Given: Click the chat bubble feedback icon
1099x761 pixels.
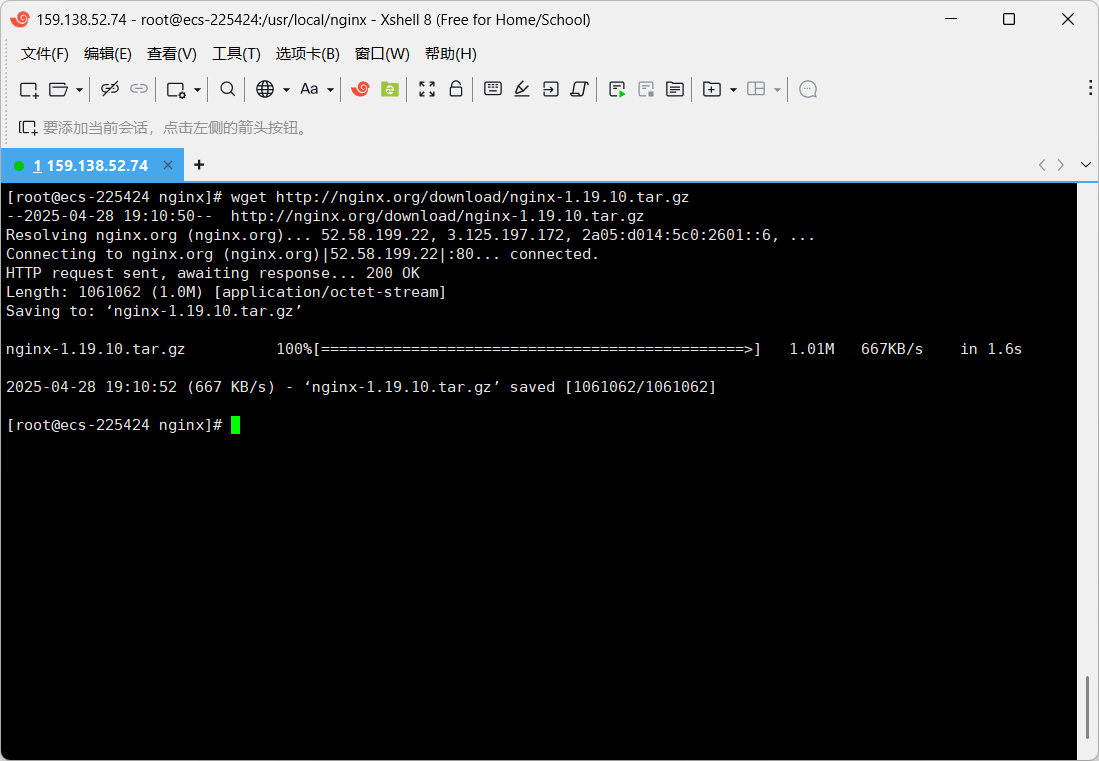Looking at the screenshot, I should point(808,89).
